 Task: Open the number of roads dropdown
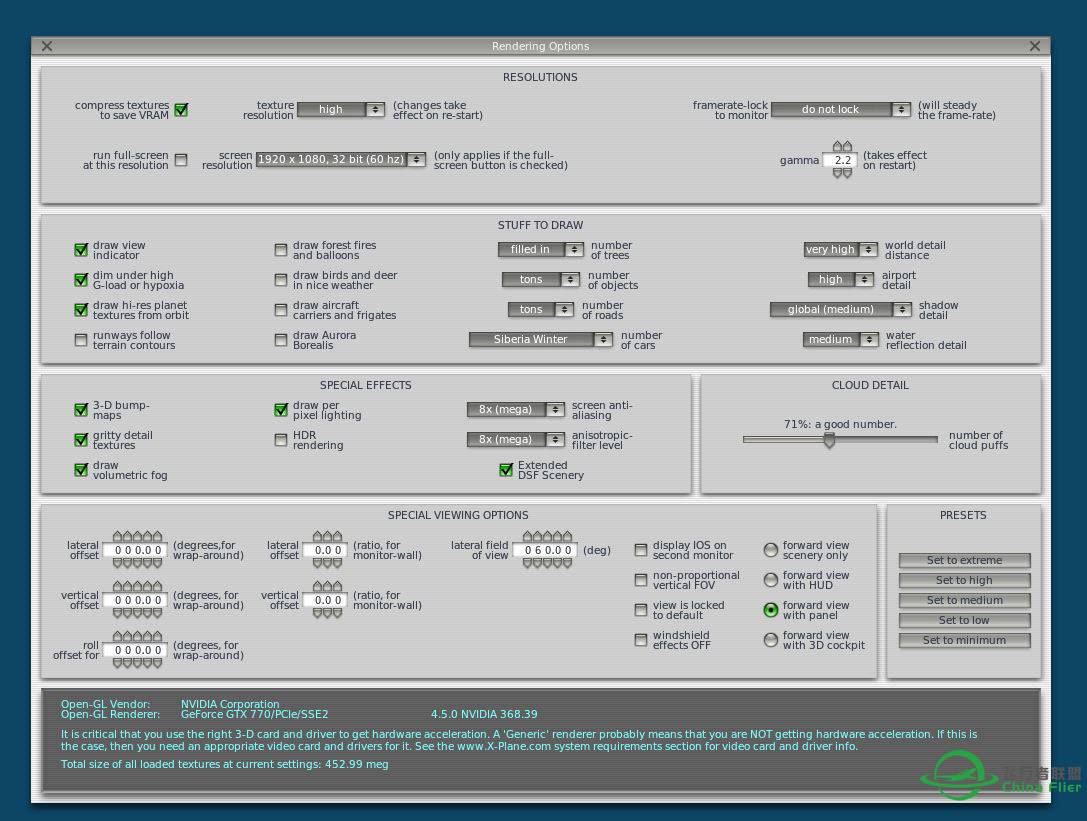pyautogui.click(x=541, y=309)
